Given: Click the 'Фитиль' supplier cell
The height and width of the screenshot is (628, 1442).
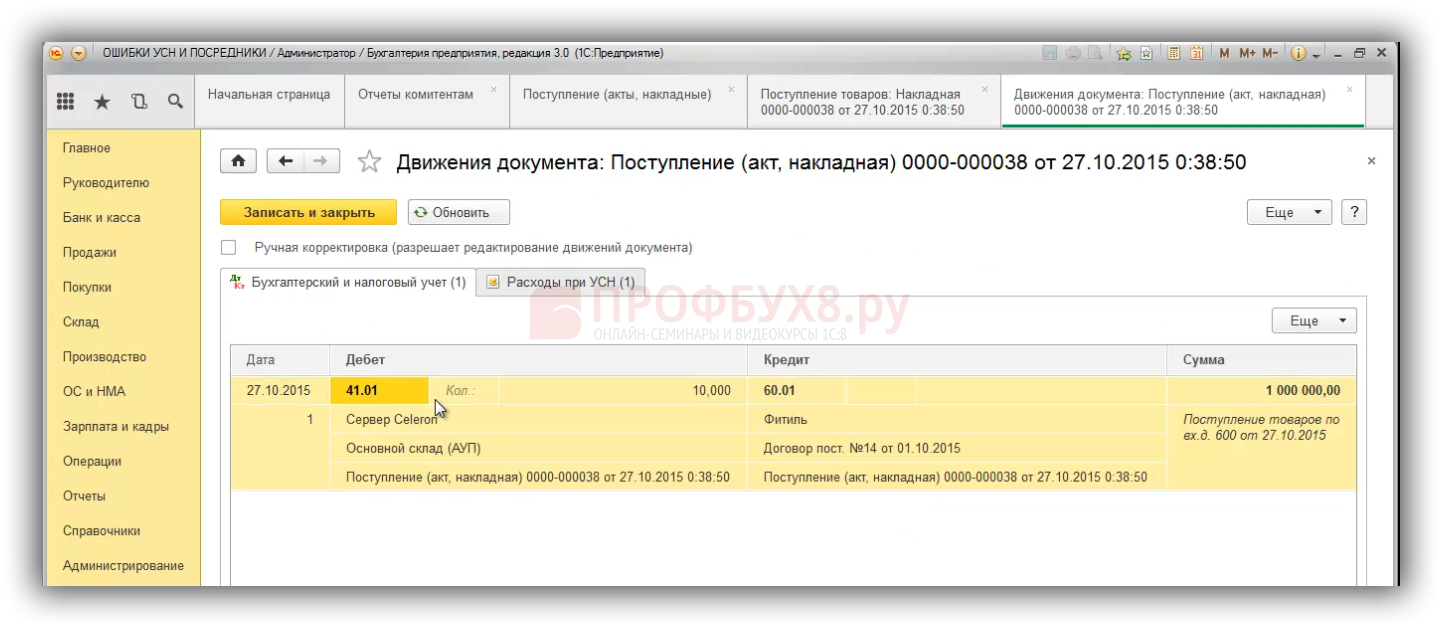Looking at the screenshot, I should coord(957,420).
